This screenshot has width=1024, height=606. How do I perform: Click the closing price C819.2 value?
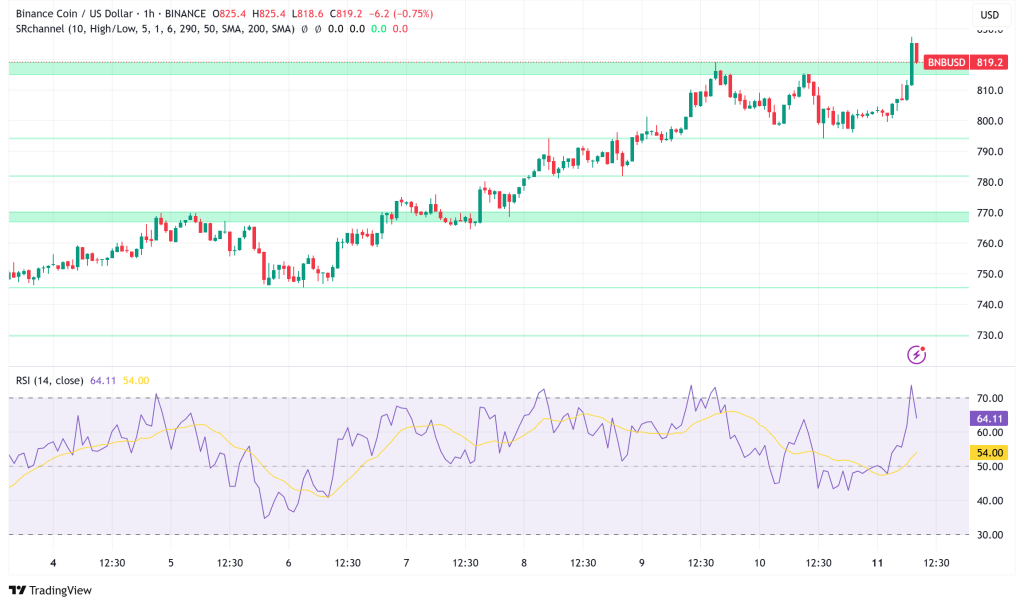pos(346,14)
